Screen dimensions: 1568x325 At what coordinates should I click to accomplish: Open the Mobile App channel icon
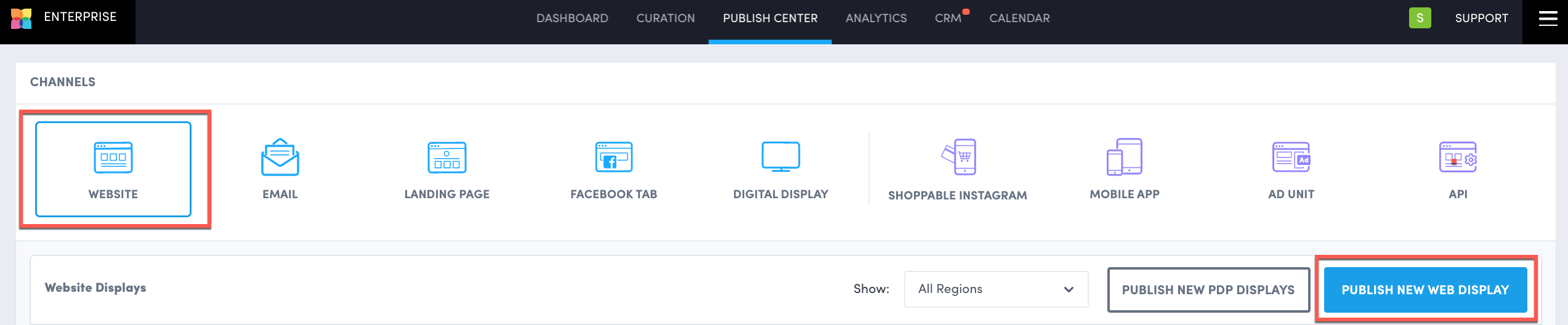coord(1125,158)
